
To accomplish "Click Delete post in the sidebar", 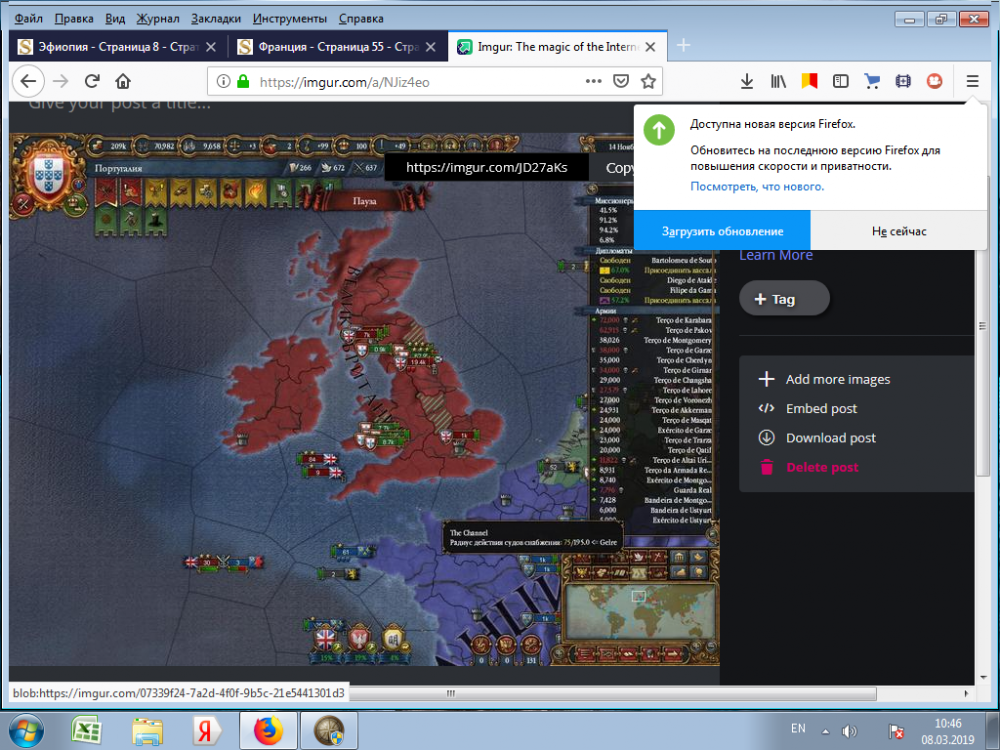I will [821, 467].
